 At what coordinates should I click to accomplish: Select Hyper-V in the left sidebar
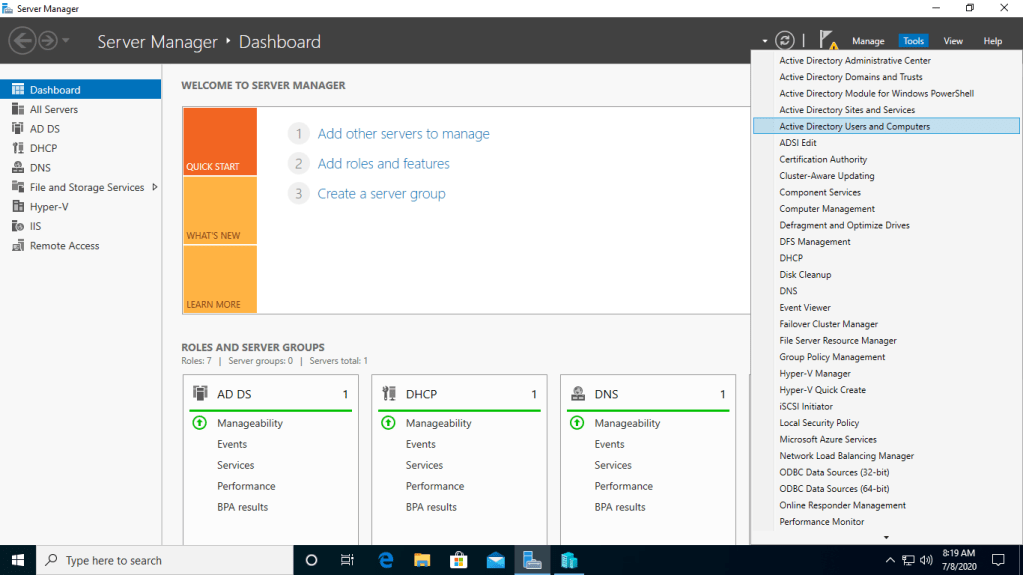click(x=49, y=207)
